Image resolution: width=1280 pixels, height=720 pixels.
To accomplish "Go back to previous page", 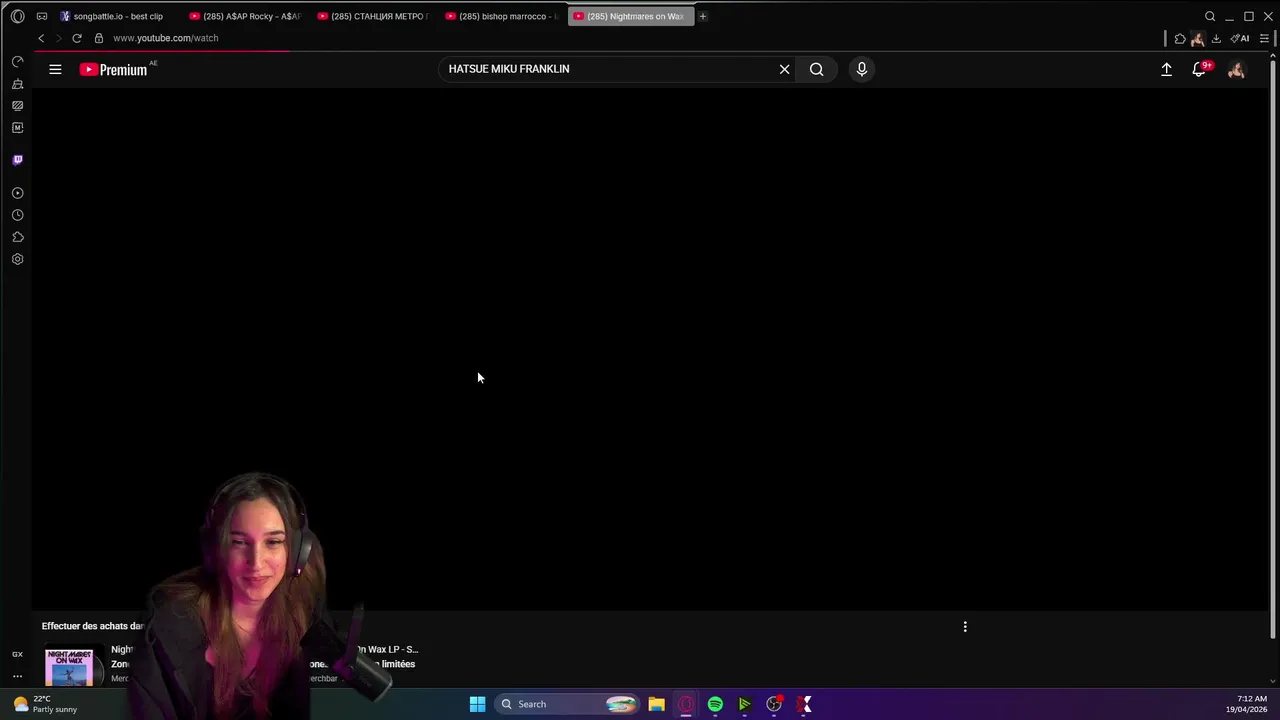I will 41,38.
